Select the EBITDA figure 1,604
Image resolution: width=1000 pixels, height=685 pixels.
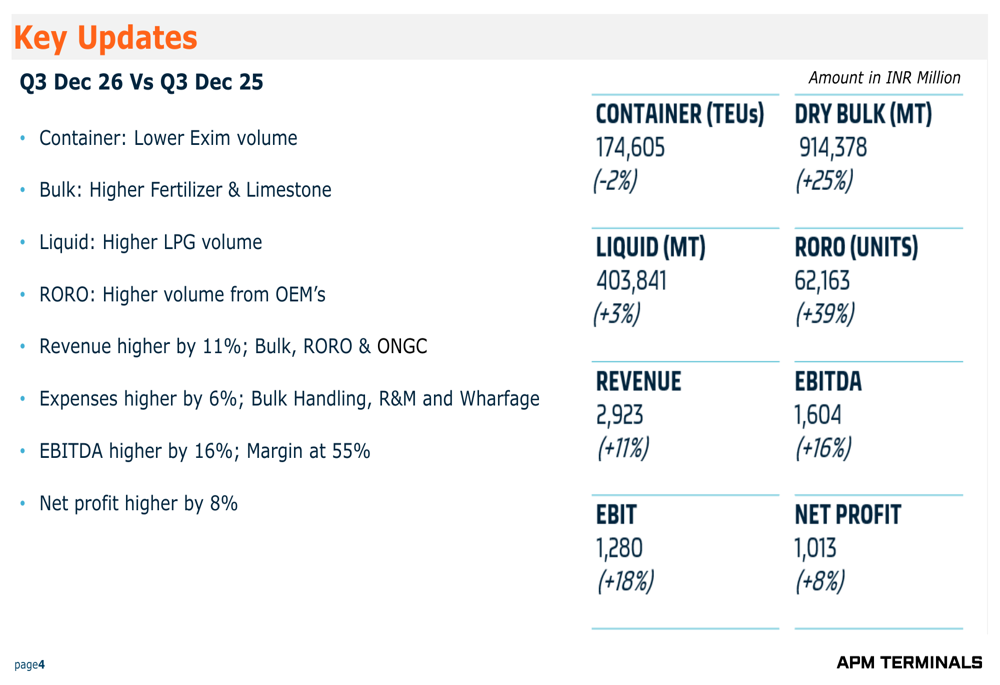(818, 415)
